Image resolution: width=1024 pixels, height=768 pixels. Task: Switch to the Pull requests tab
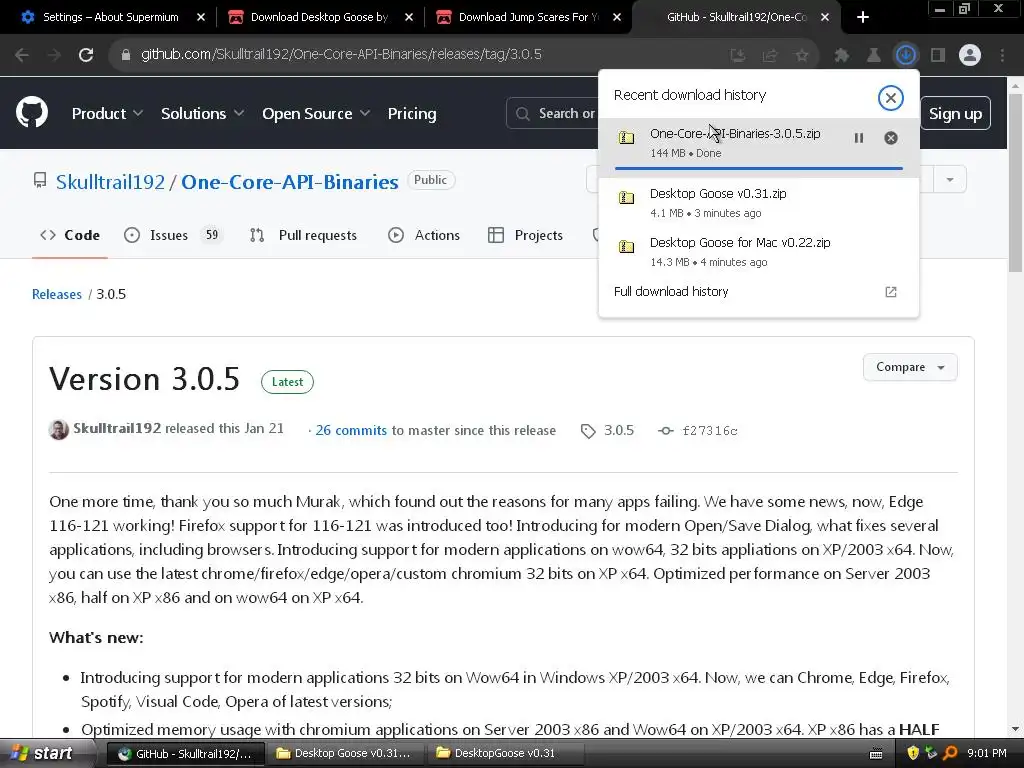tap(304, 235)
